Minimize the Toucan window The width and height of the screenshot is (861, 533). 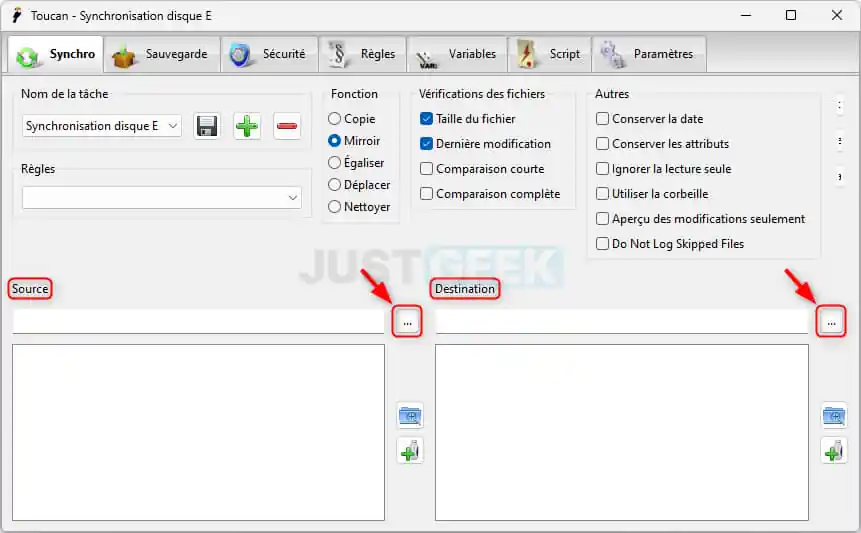click(746, 15)
